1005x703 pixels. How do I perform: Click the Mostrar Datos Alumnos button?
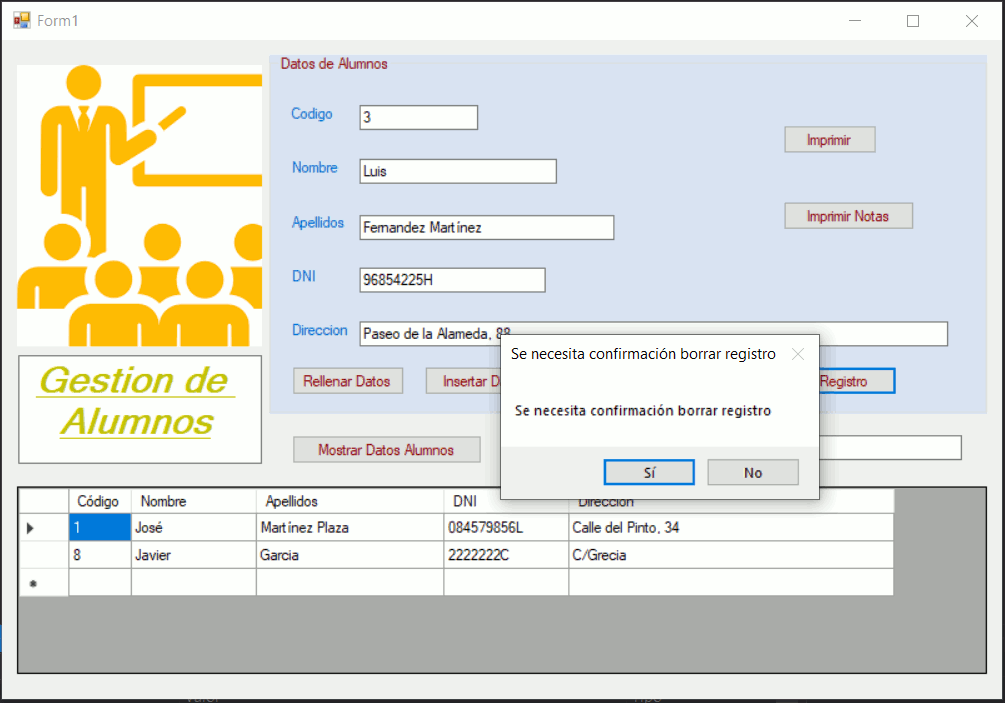(x=386, y=449)
